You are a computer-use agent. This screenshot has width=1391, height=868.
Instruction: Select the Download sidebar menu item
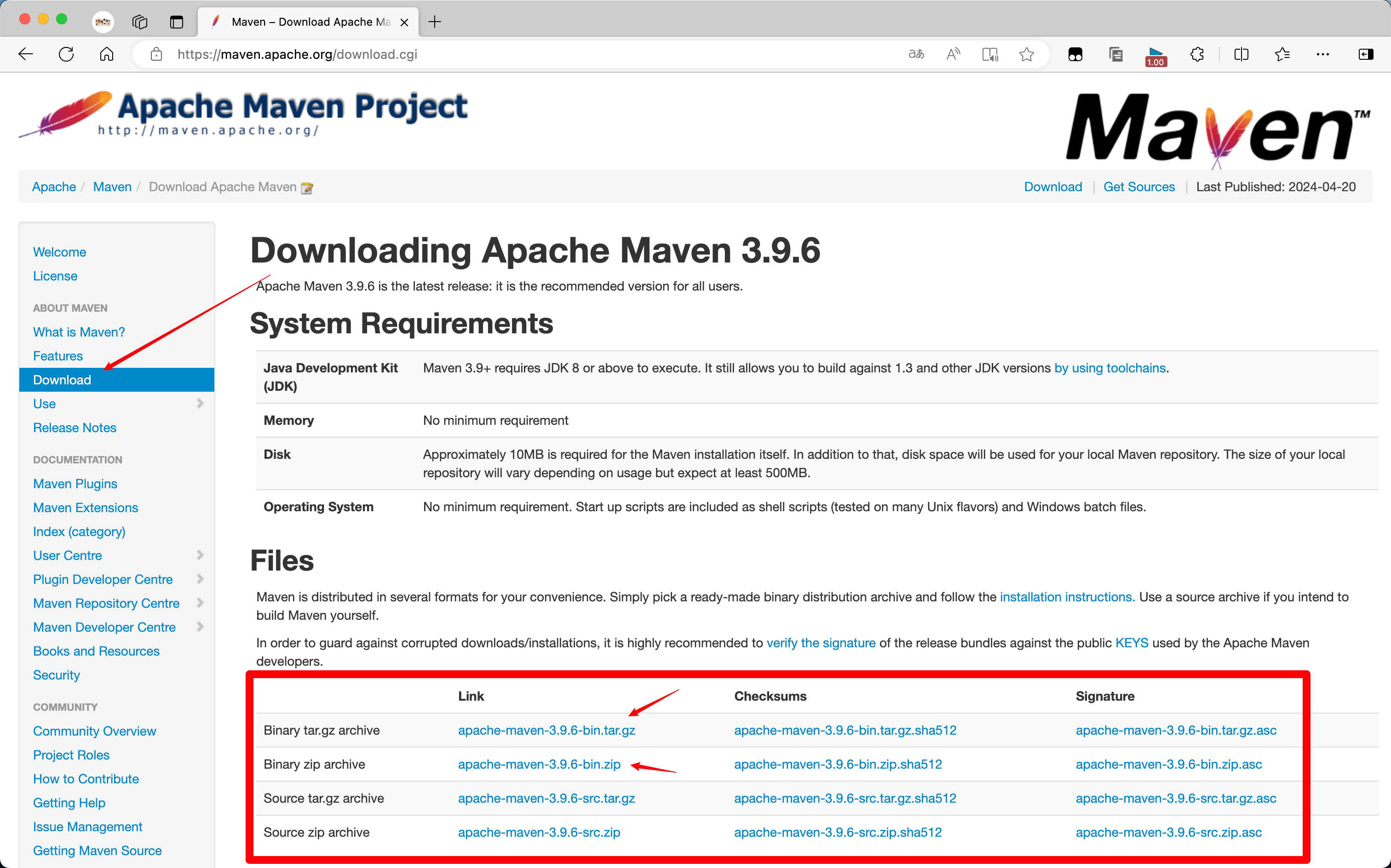pyautogui.click(x=62, y=379)
